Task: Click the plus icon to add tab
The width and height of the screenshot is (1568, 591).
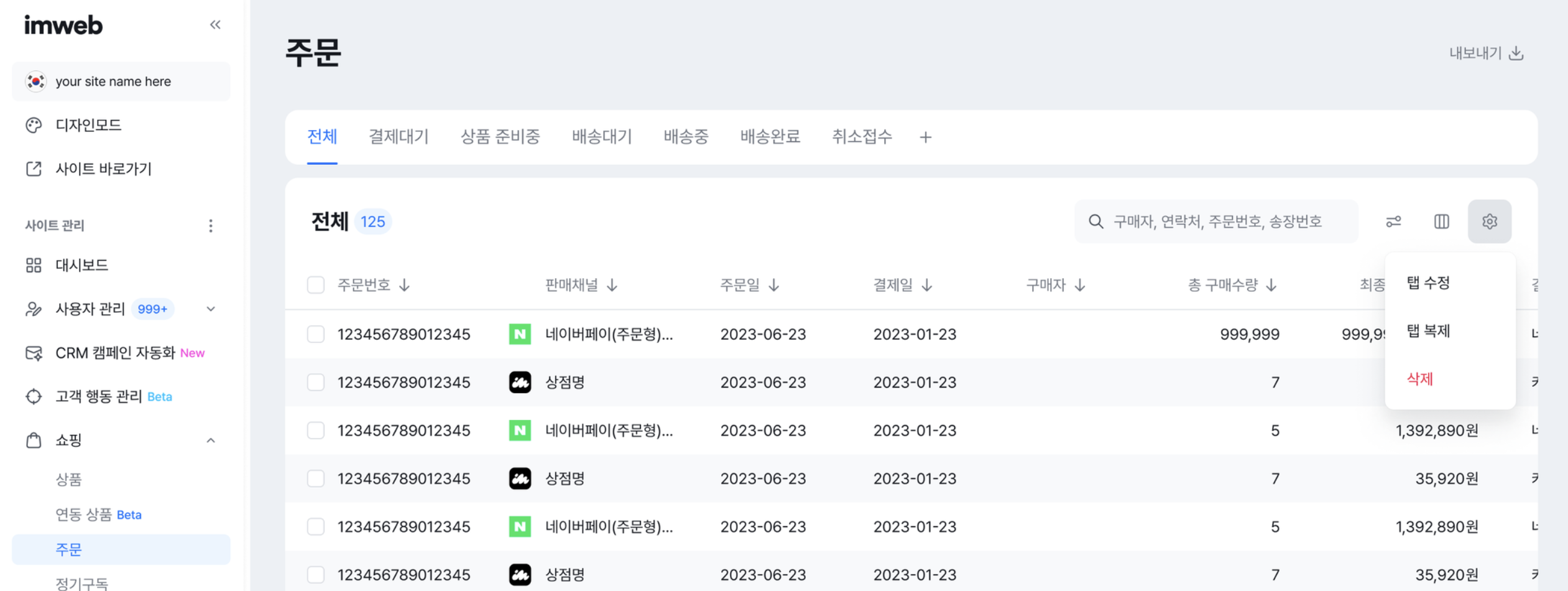Action: [925, 137]
